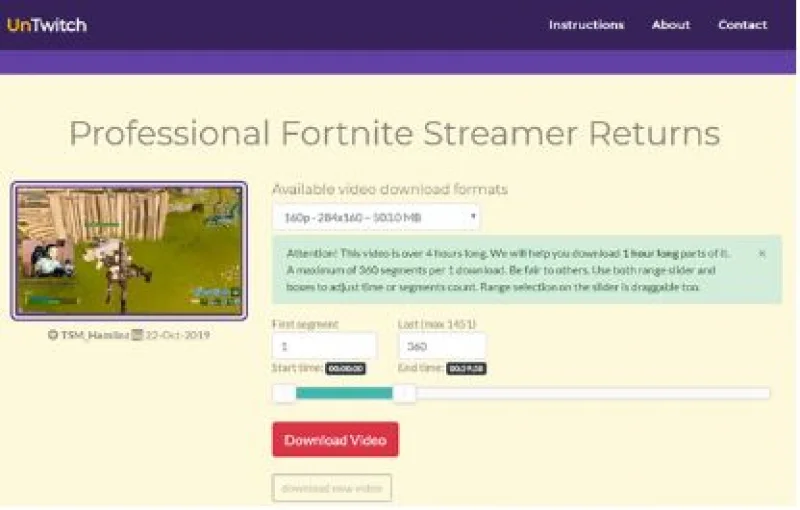Screen dimensions: 800x510
Task: Go to the About page
Action: pos(671,25)
